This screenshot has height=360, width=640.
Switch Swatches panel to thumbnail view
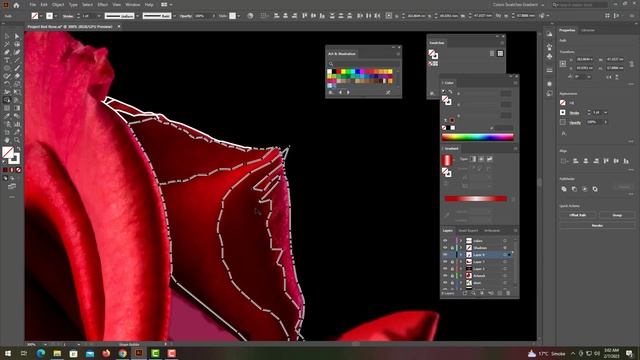(500, 53)
